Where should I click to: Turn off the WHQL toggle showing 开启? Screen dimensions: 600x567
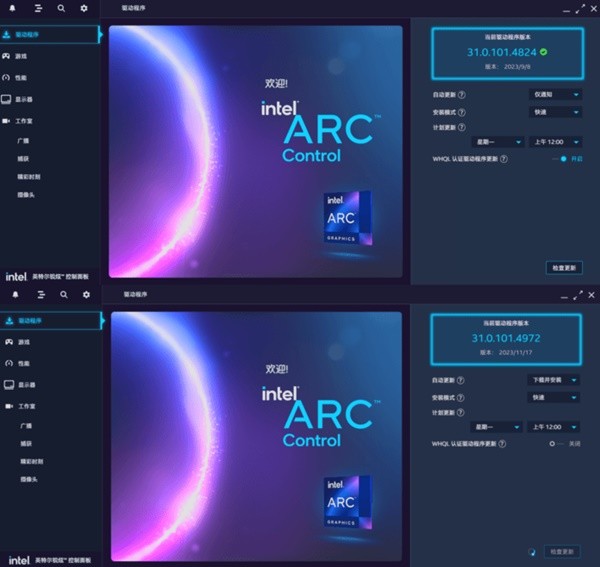[563, 158]
